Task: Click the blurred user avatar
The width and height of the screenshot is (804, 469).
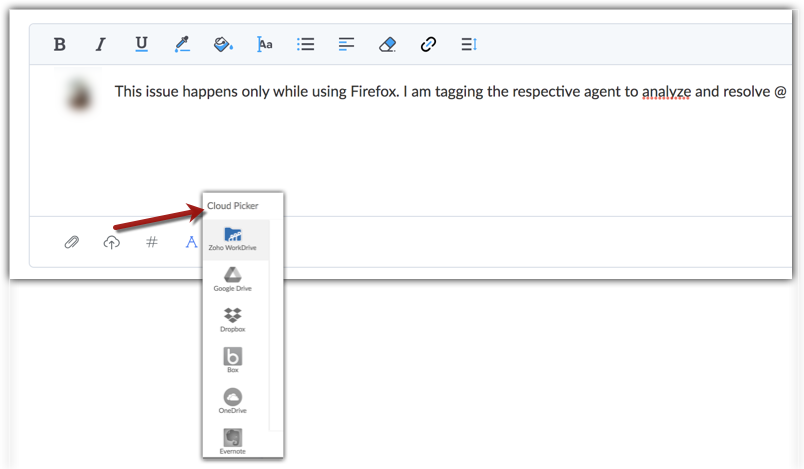Action: click(x=79, y=95)
